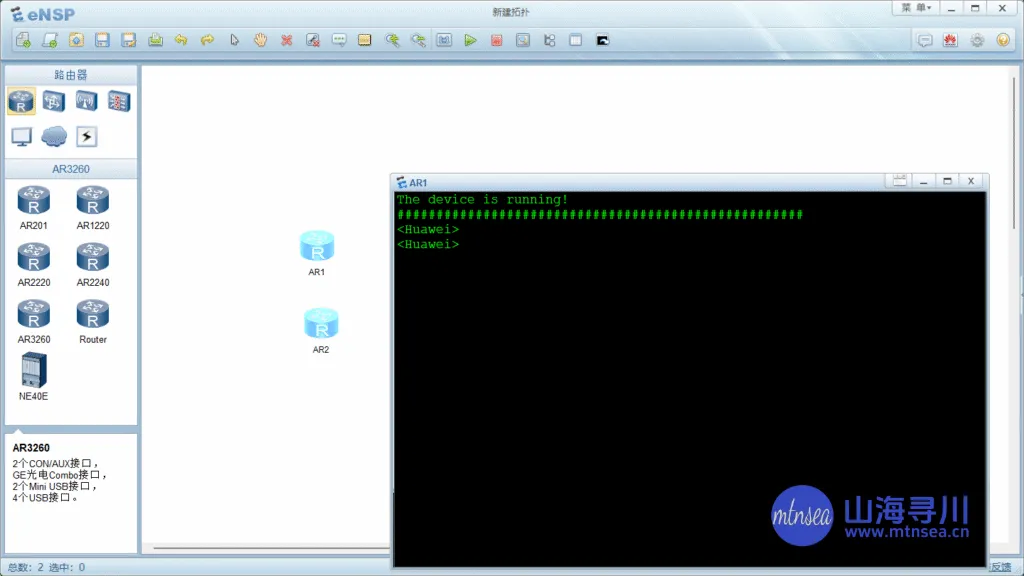Click the zoom in magnifier icon
1024x576 pixels.
point(392,40)
